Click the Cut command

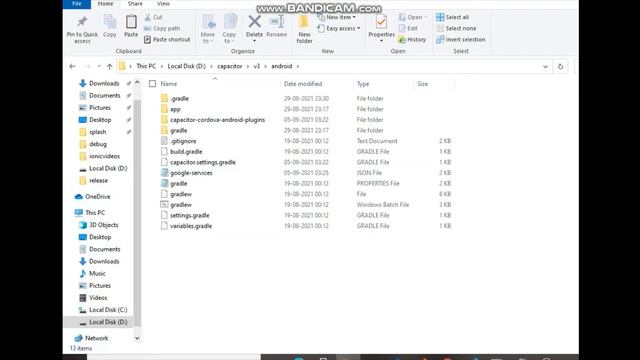click(x=153, y=17)
